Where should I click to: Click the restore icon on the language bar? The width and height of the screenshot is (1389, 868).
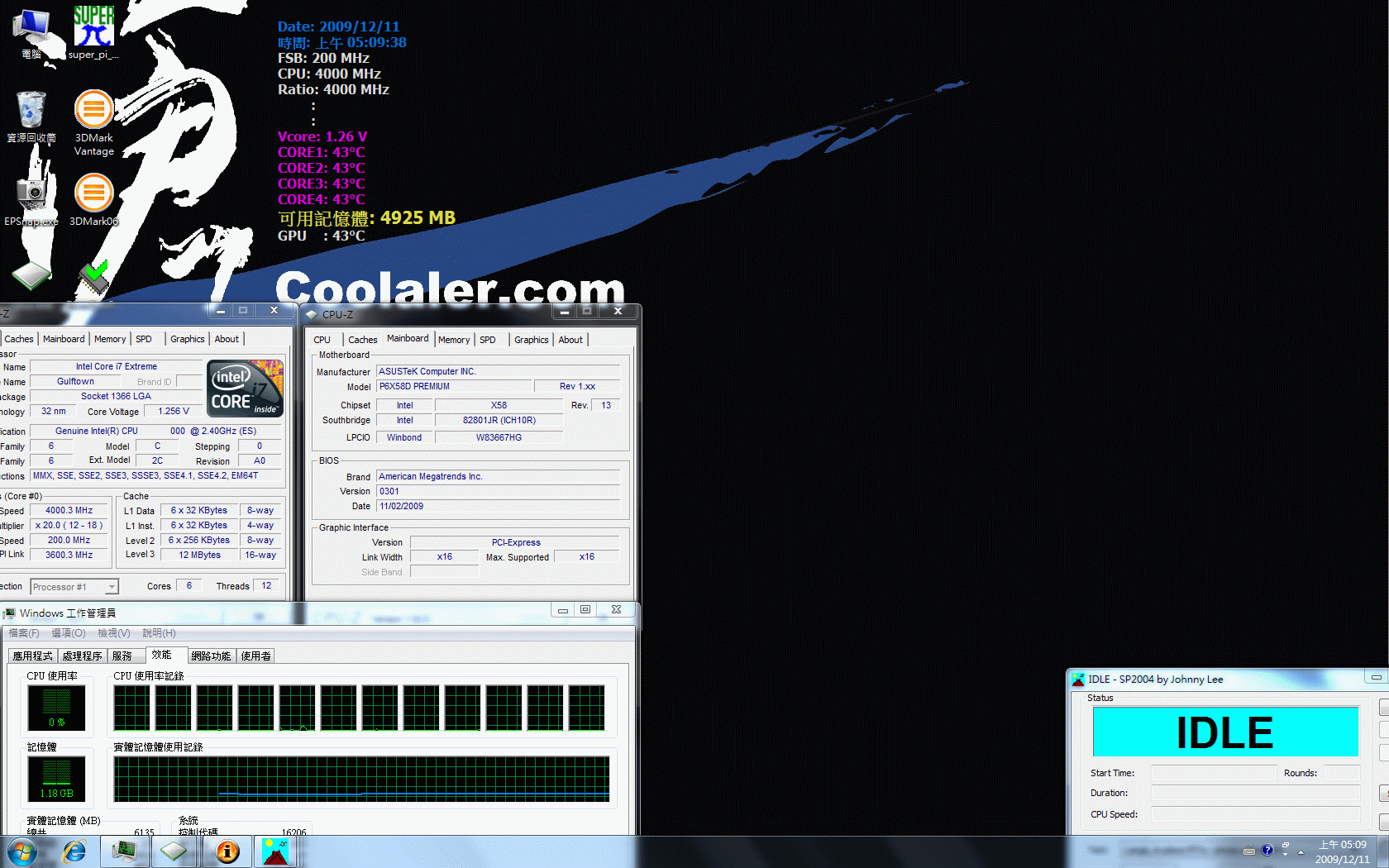[1285, 846]
